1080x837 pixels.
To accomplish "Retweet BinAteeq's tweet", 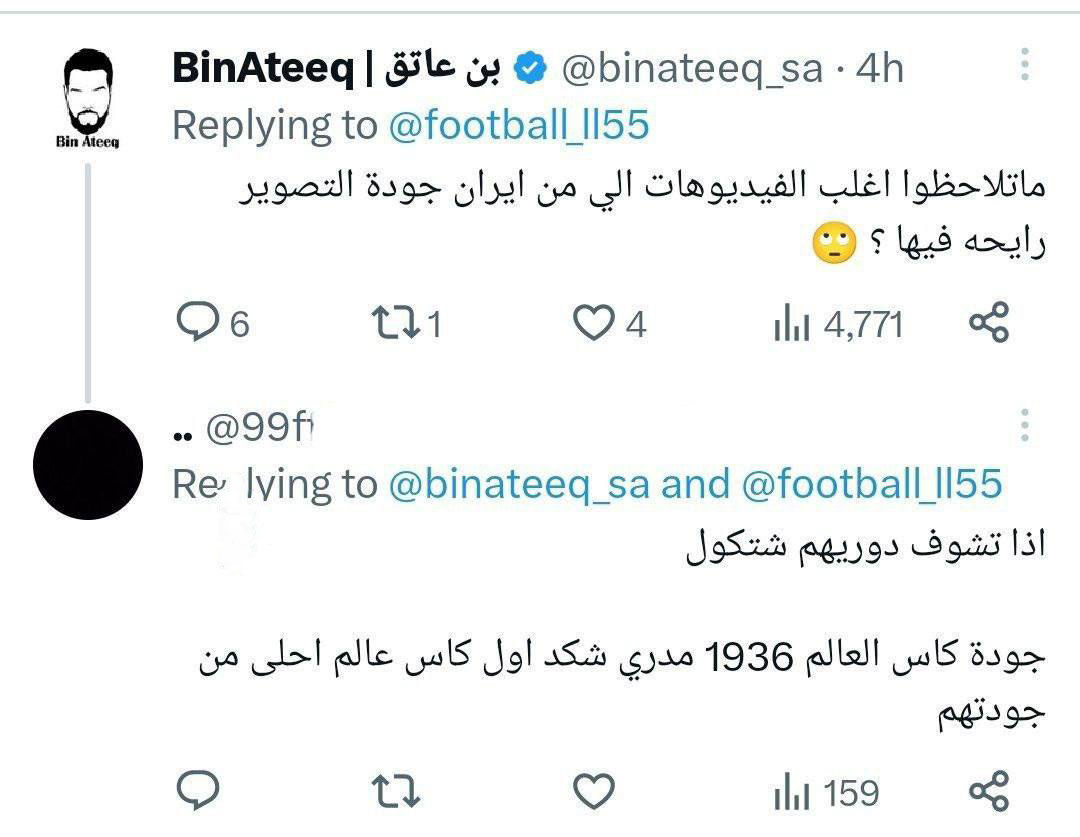I will (x=391, y=324).
